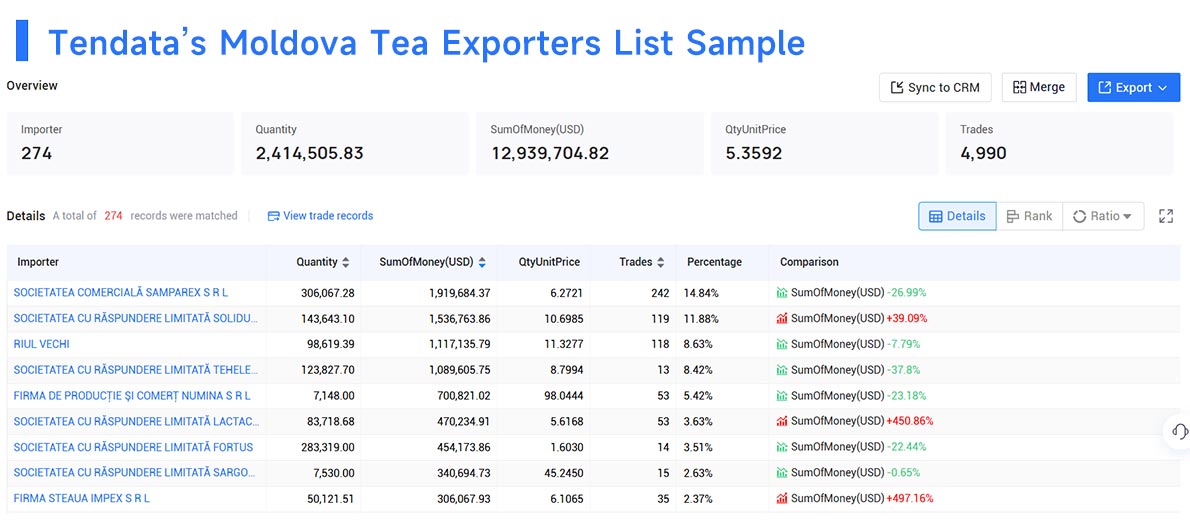
Task: Open the customer support headset icon
Action: (1179, 431)
